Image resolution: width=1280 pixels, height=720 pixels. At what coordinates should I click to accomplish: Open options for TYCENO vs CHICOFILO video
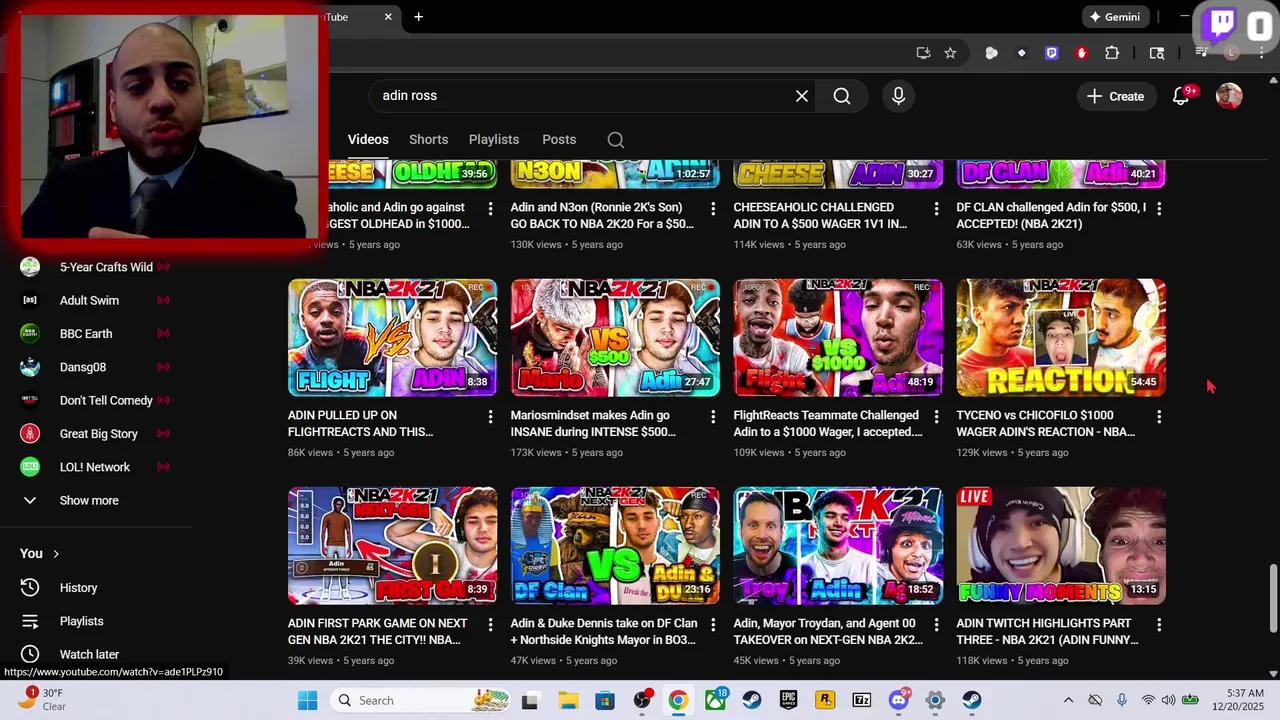tap(1159, 416)
